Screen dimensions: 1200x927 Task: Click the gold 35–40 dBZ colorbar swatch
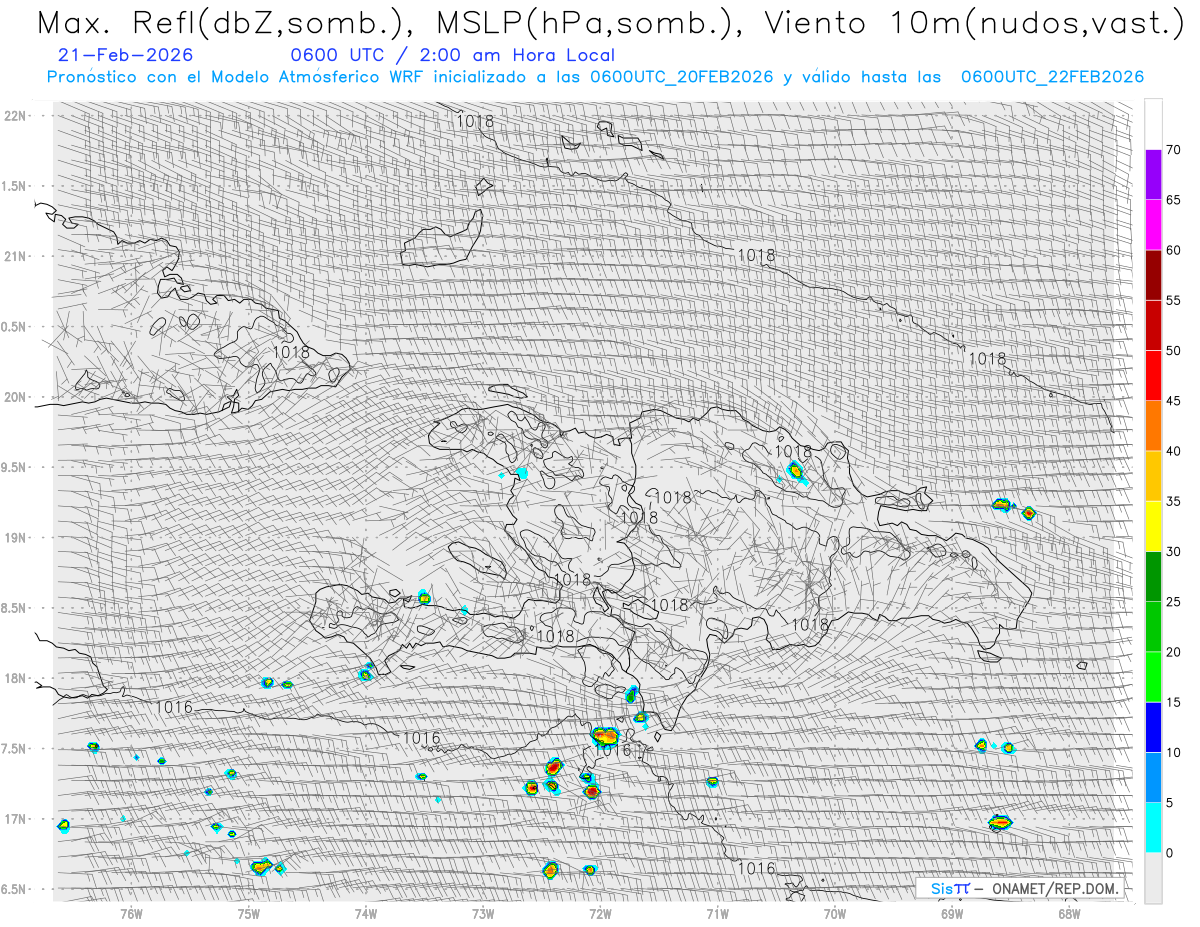pos(1153,476)
